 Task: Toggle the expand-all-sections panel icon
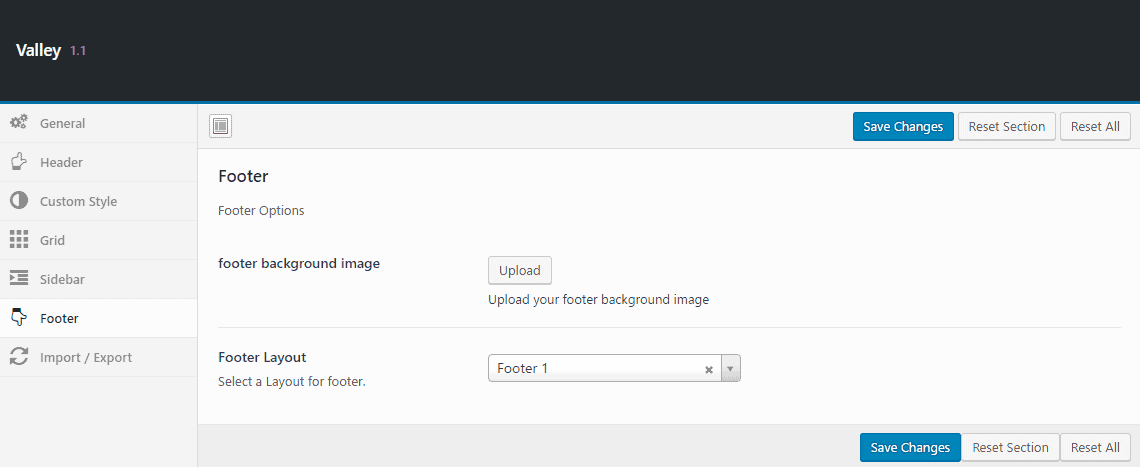coord(220,127)
